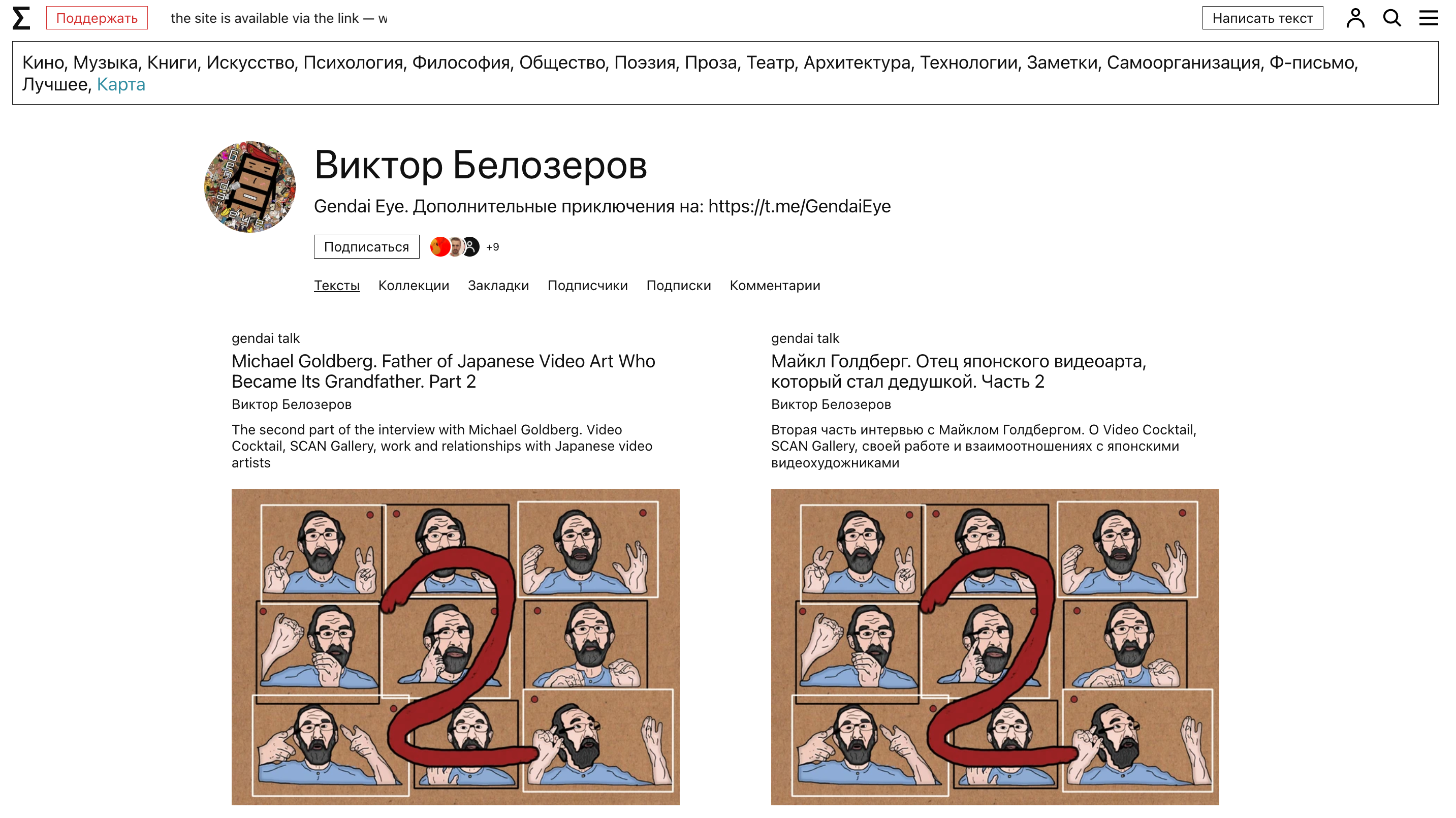Viewport: 1456px width, 818px height.
Task: Open the Подписчики tab
Action: point(587,286)
